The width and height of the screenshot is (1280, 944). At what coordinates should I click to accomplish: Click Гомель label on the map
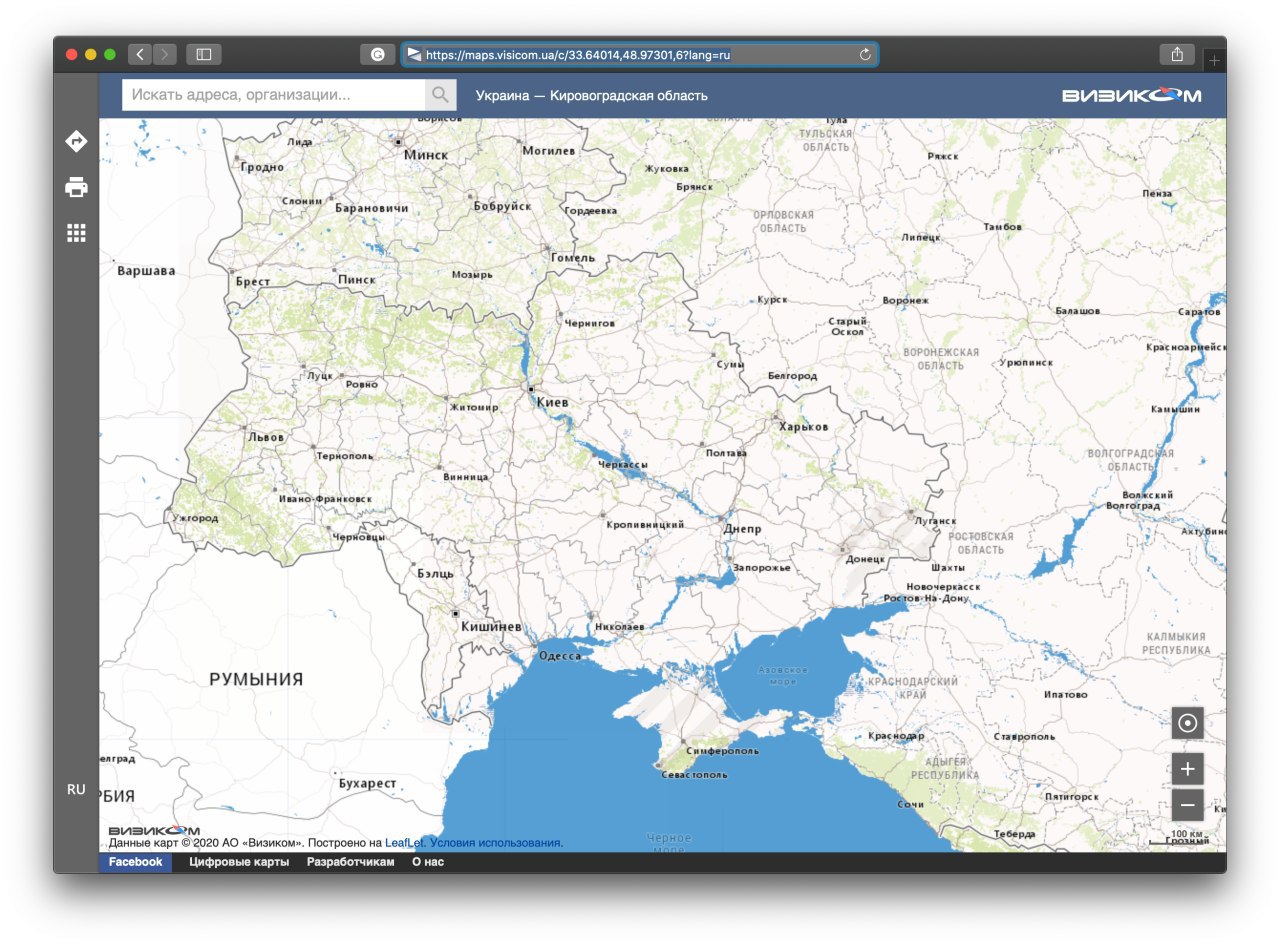click(x=573, y=257)
